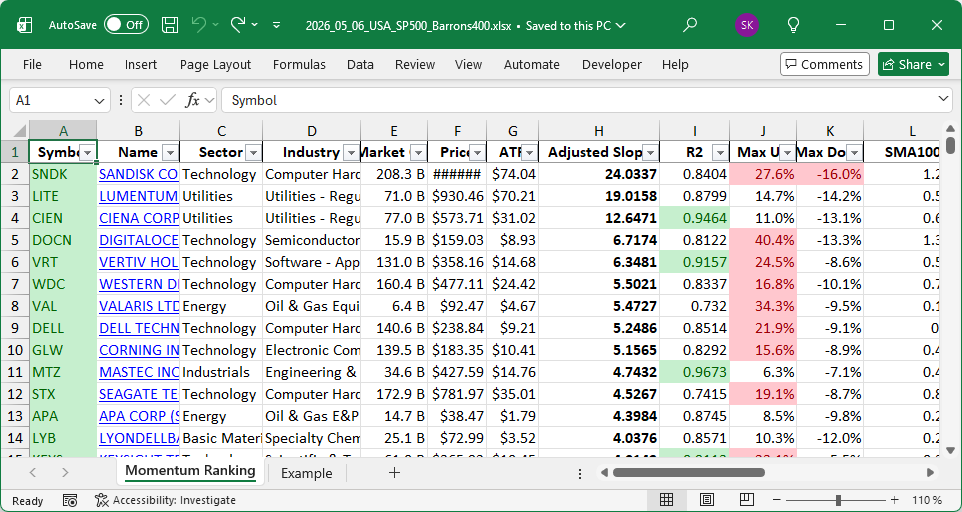Open the file name save-location dropdown
Screen dimensions: 962x512
pyautogui.click(x=620, y=26)
